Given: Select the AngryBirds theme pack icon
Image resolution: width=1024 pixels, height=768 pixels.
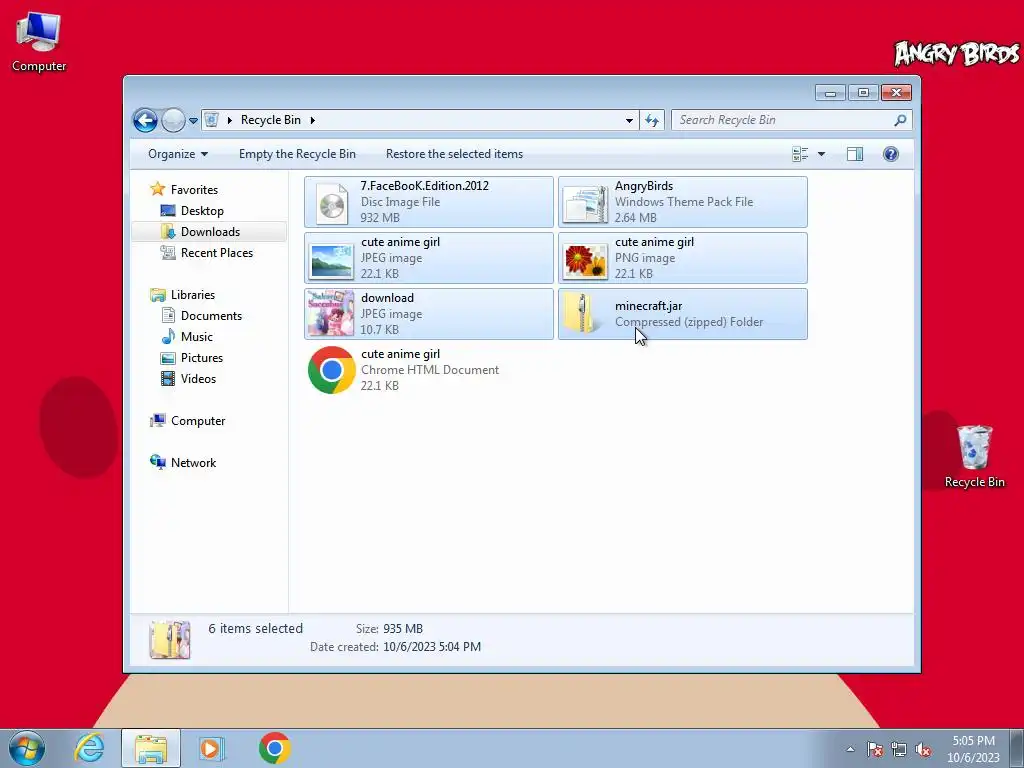Looking at the screenshot, I should 584,204.
